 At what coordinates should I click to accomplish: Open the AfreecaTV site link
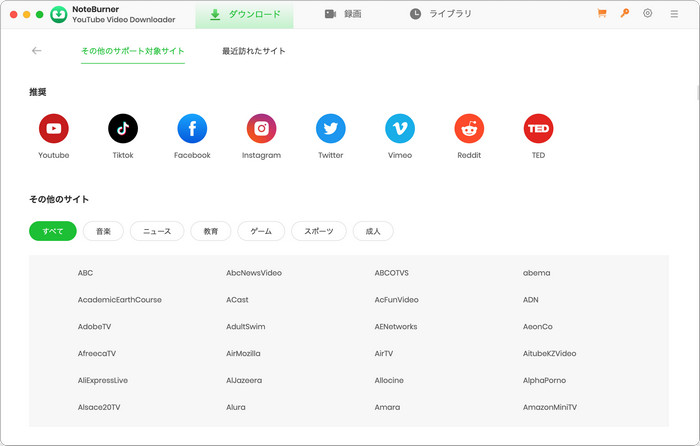pyautogui.click(x=96, y=353)
